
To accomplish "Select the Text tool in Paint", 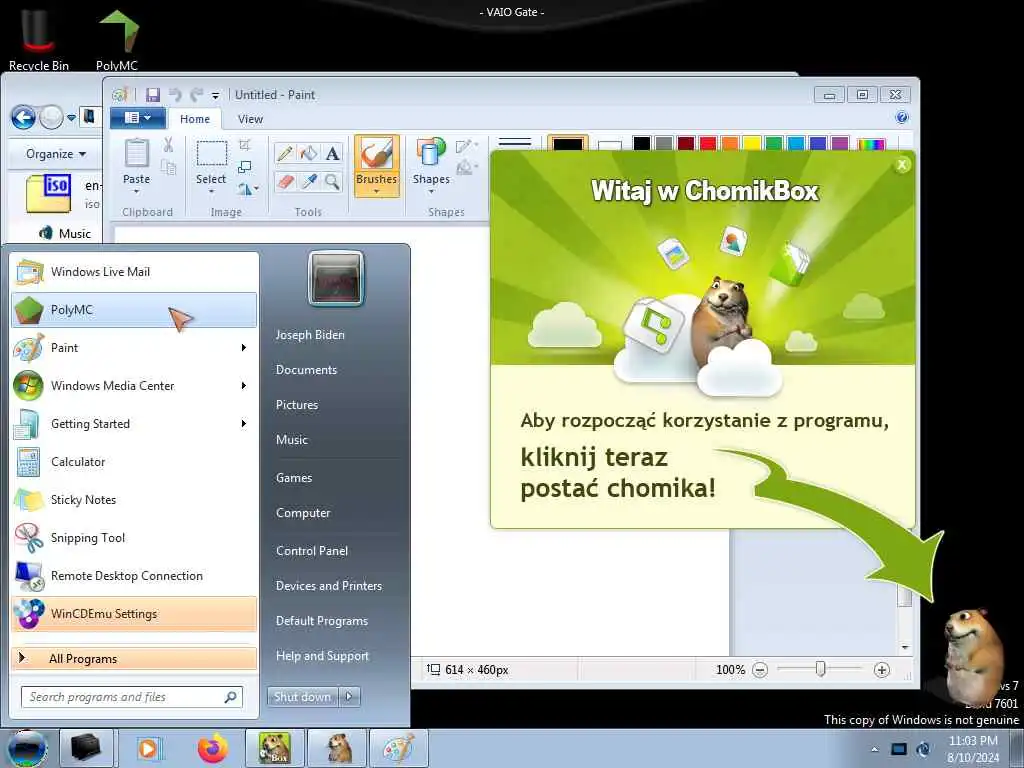I will point(332,153).
